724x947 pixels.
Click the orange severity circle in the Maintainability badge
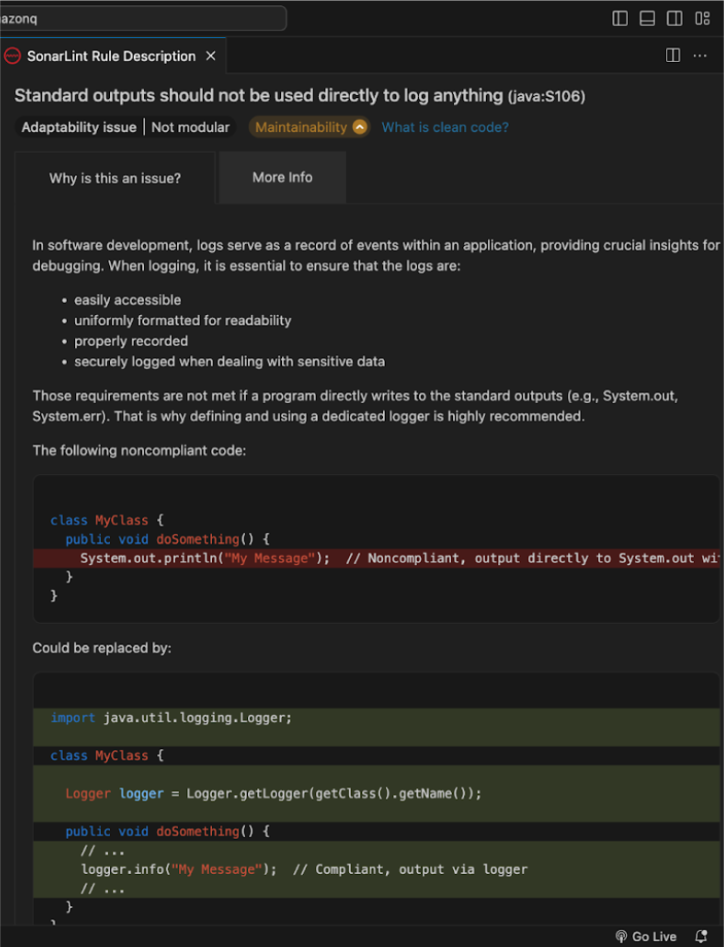(x=359, y=127)
